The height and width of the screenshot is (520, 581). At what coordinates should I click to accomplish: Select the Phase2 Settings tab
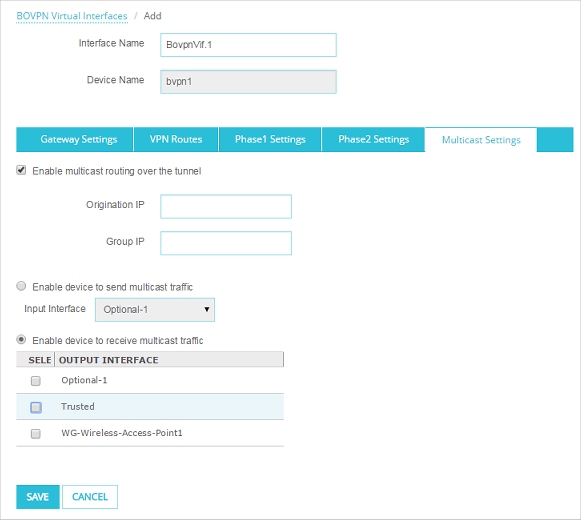tap(374, 139)
